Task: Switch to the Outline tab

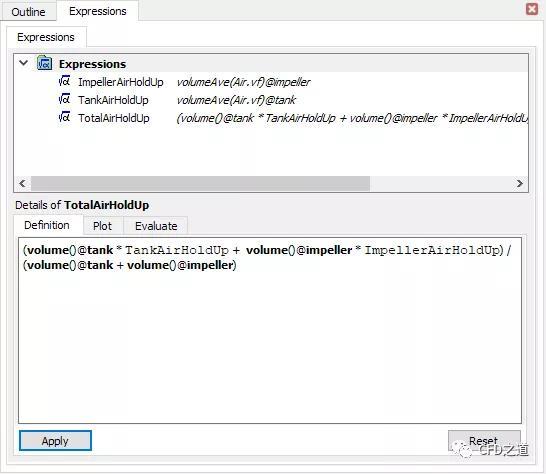Action: click(28, 12)
